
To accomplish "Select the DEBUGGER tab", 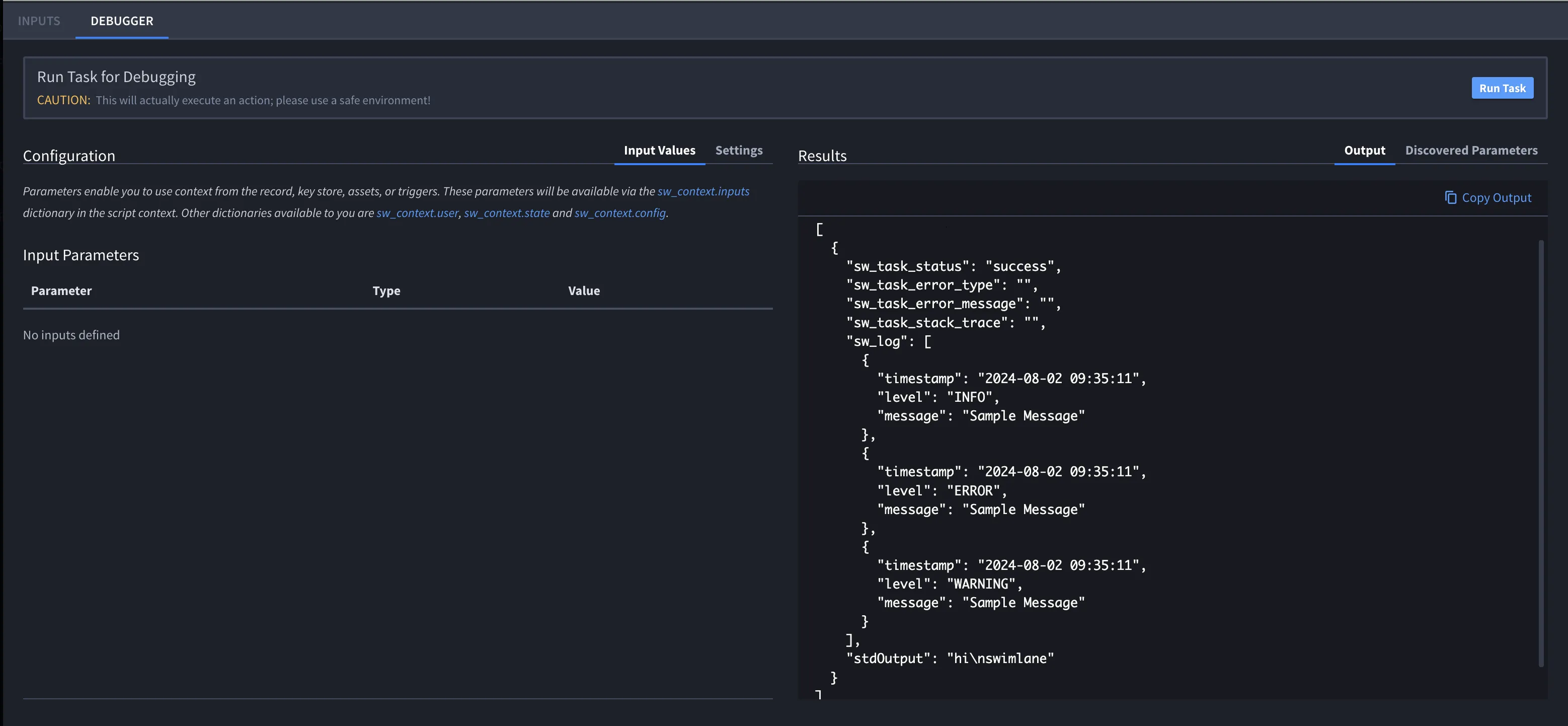I will pos(122,21).
